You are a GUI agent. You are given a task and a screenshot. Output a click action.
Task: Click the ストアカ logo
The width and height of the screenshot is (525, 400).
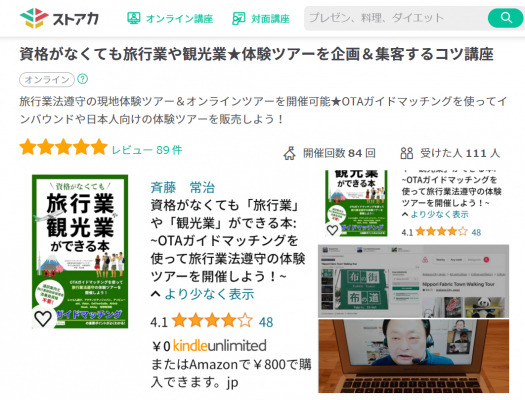(59, 18)
